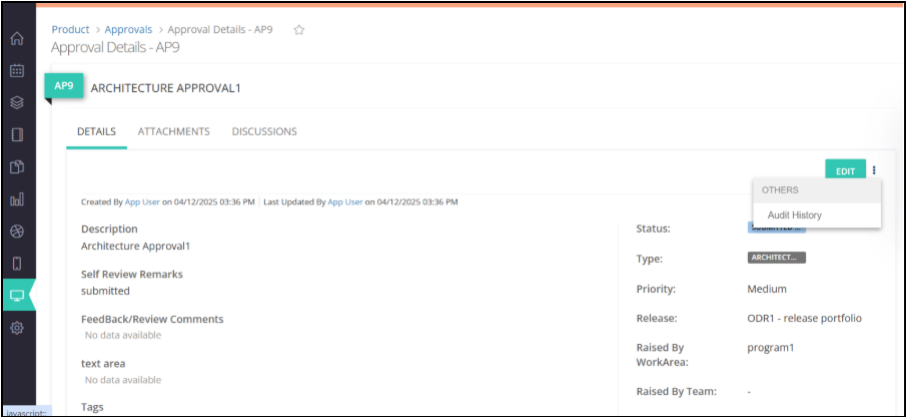
Task: Toggle the three-dot more options menu
Action: coord(874,170)
